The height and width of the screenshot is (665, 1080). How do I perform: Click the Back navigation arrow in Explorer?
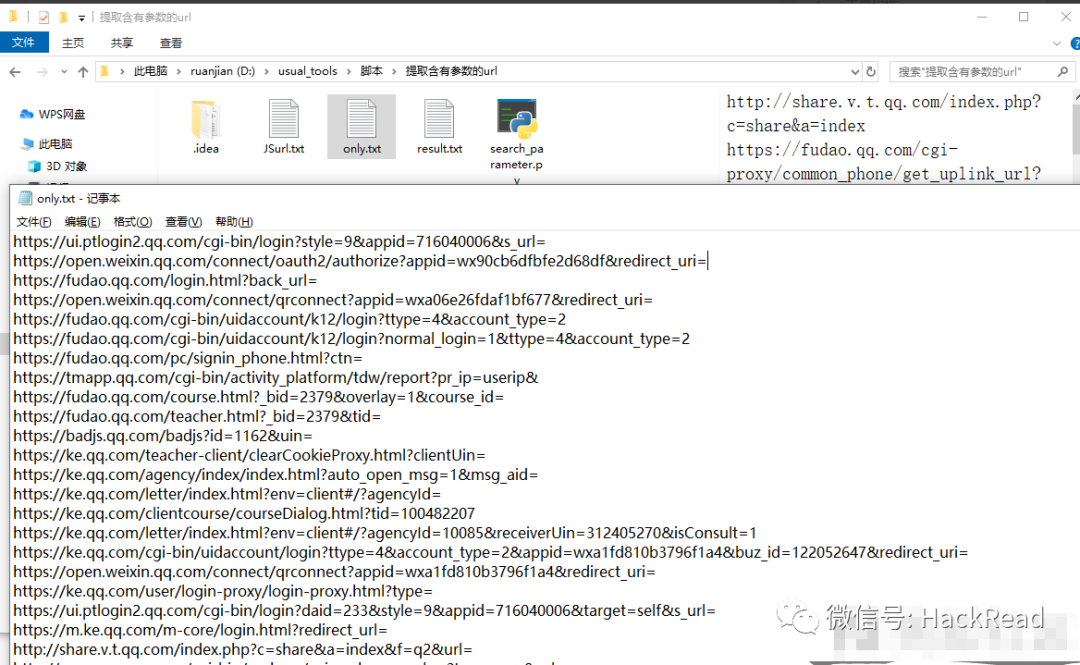click(15, 72)
